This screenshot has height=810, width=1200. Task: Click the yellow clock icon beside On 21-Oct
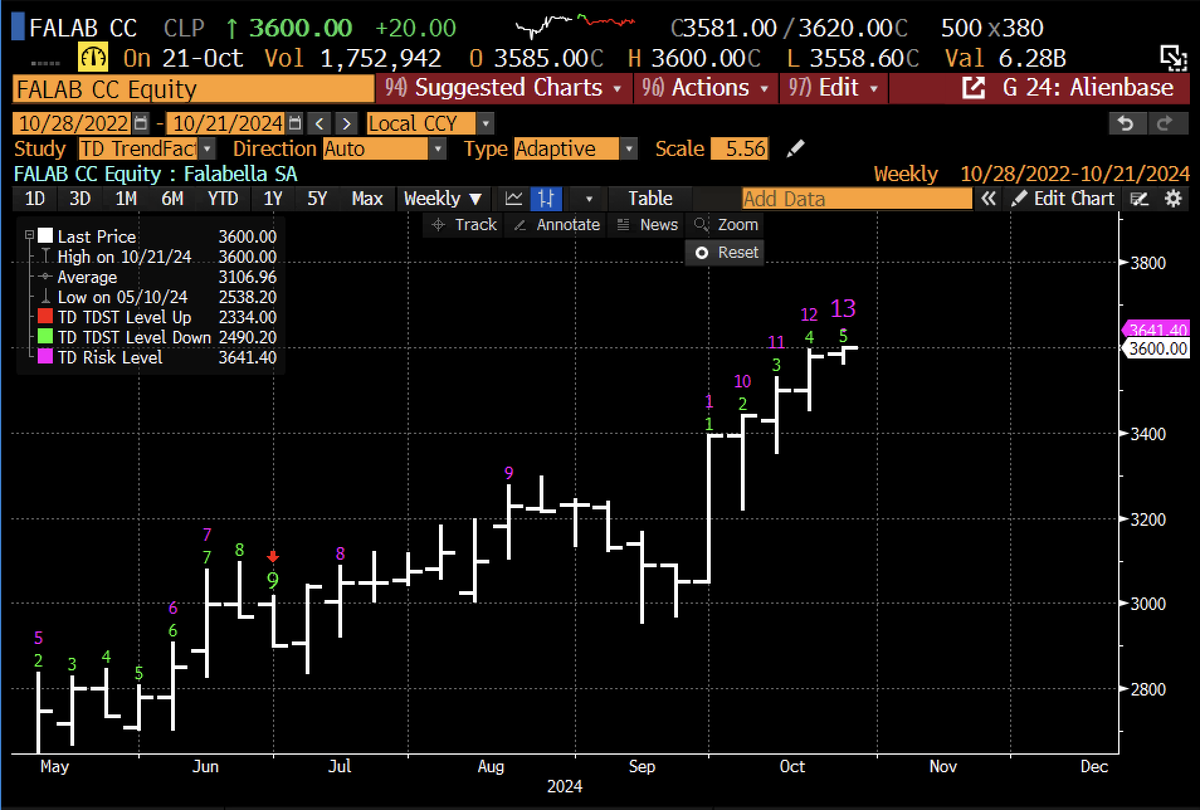pos(93,57)
